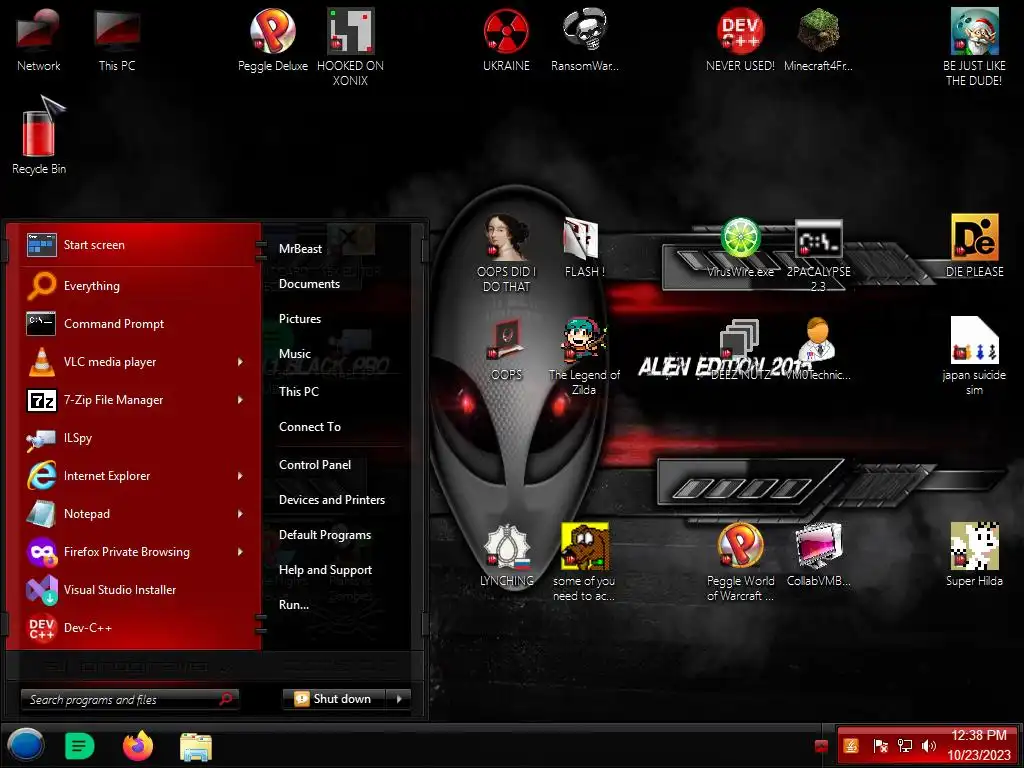Click the Start orb on the taskbar
This screenshot has height=768, width=1024.
tap(25, 745)
